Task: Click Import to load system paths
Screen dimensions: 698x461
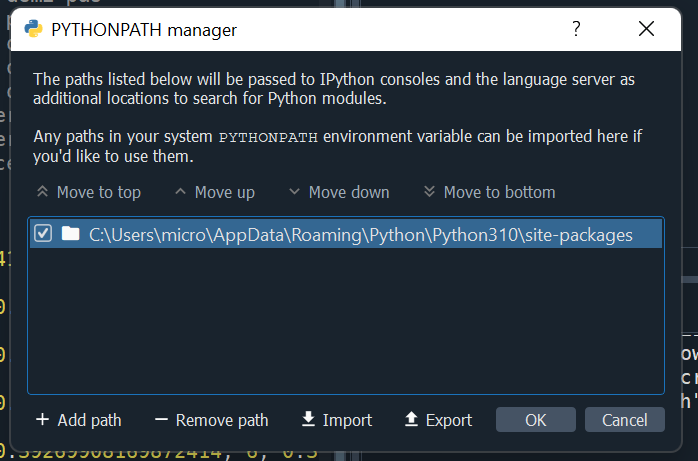Action: [337, 420]
